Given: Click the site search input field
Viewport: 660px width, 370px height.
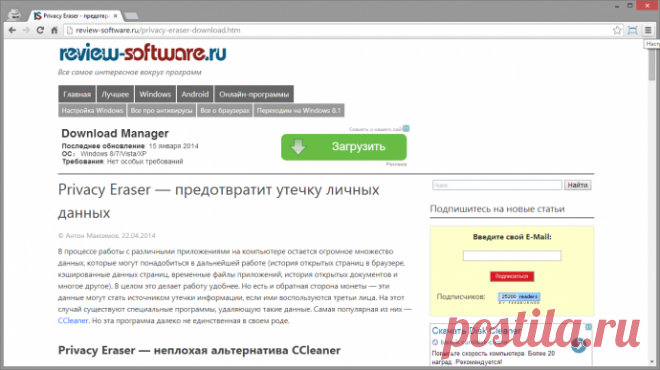Looking at the screenshot, I should pyautogui.click(x=497, y=185).
